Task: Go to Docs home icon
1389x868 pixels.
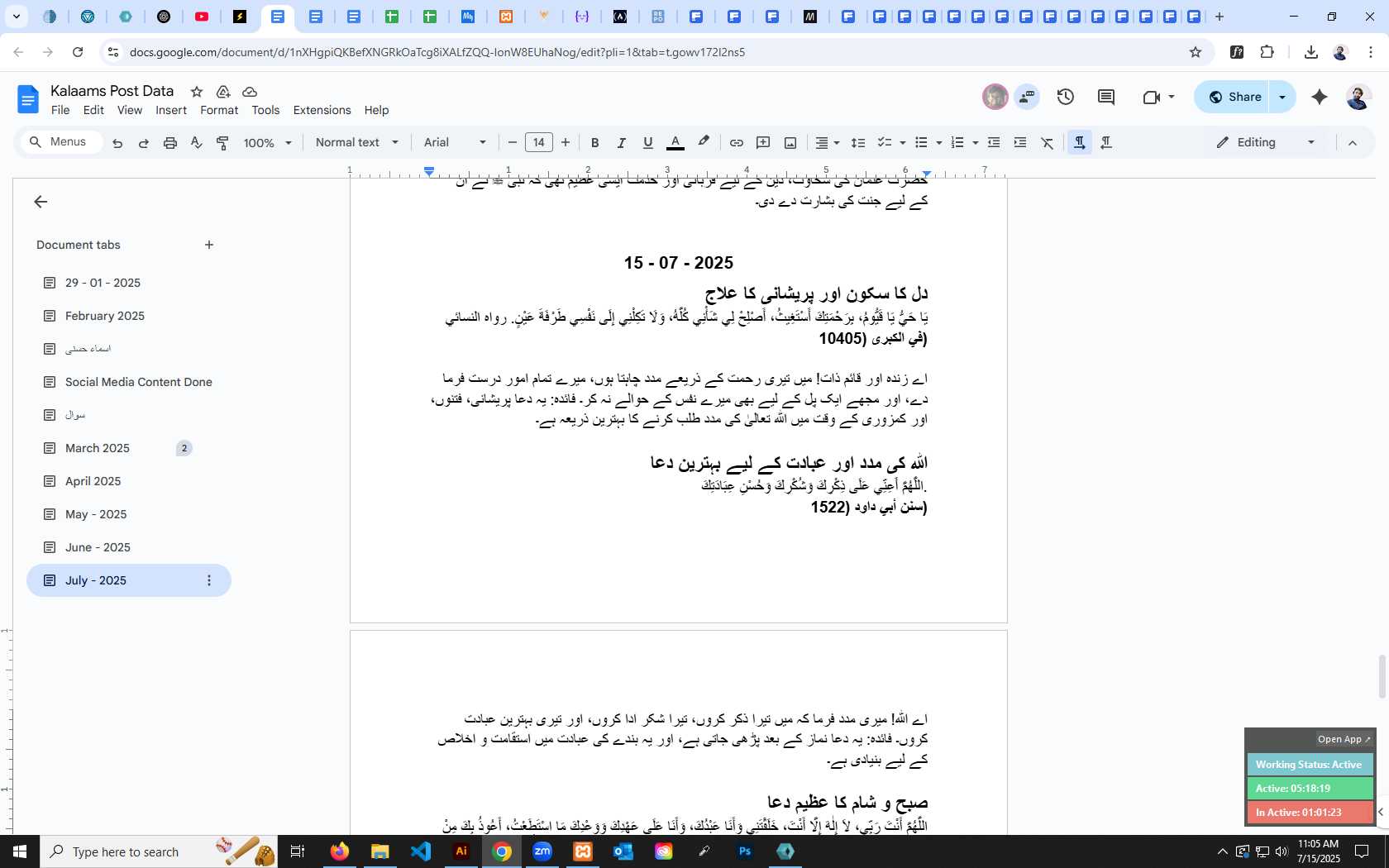Action: 28,100
